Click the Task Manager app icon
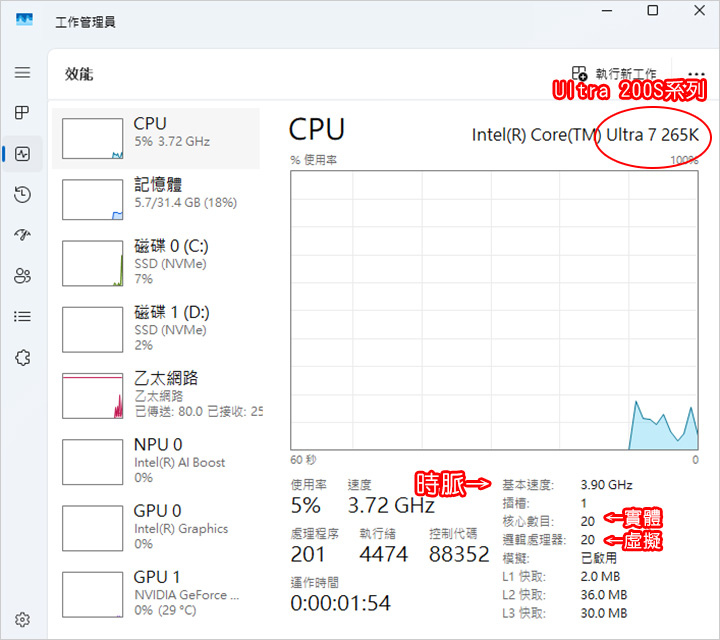The width and height of the screenshot is (720, 640). (x=24, y=20)
